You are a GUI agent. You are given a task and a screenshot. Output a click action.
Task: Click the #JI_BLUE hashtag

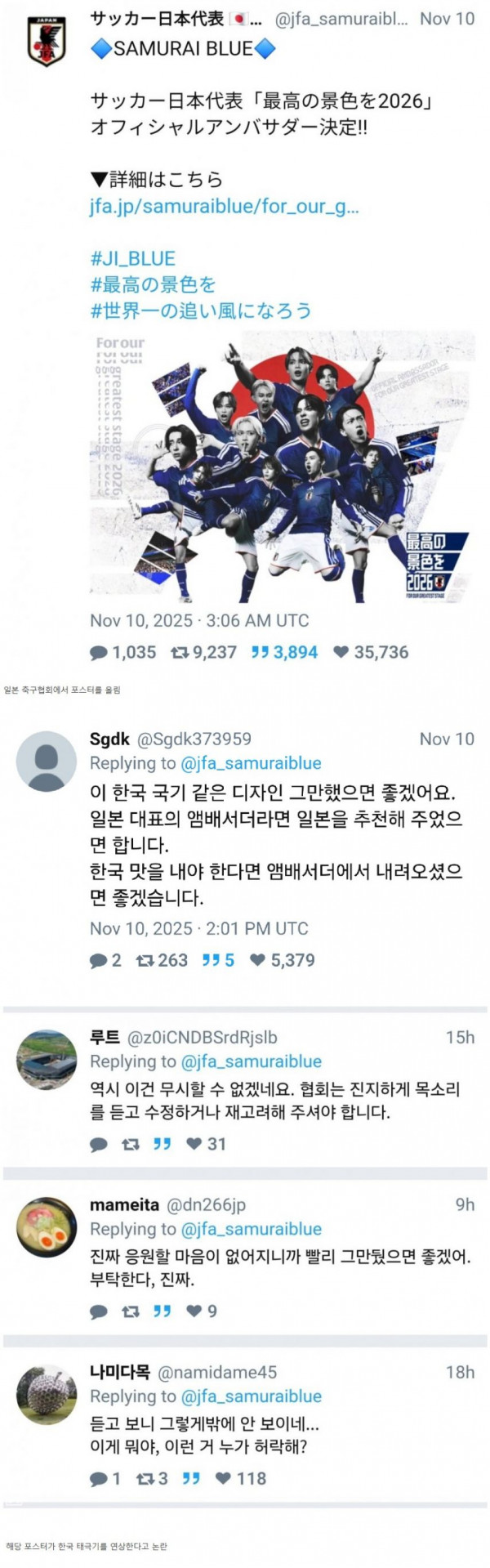pos(132,259)
